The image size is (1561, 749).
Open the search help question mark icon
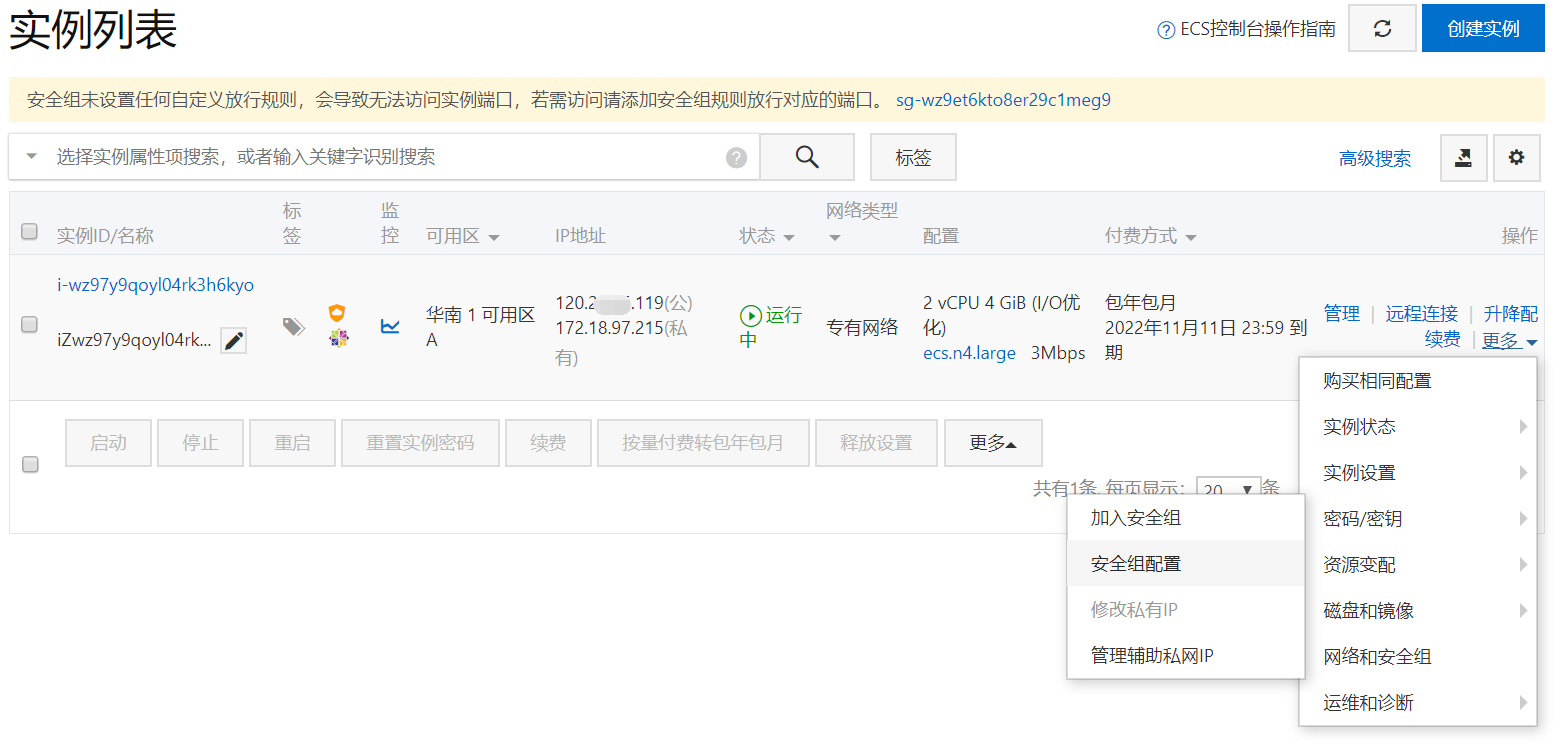click(x=736, y=158)
